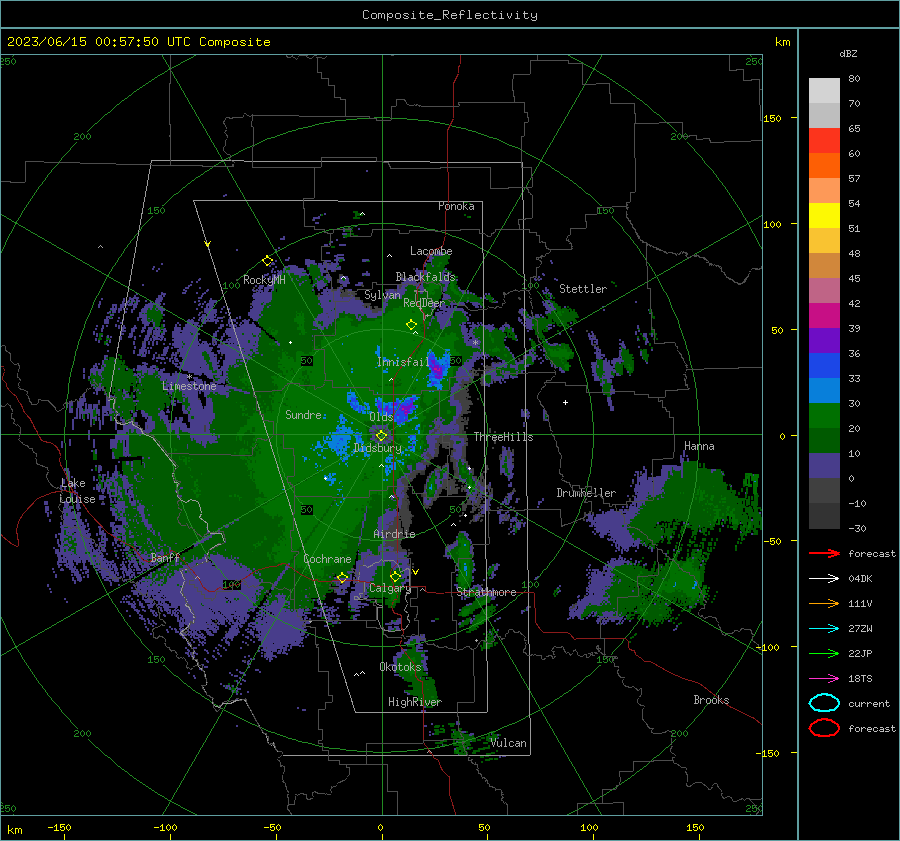
Task: Click the Cochrane city label
Action: click(x=327, y=559)
